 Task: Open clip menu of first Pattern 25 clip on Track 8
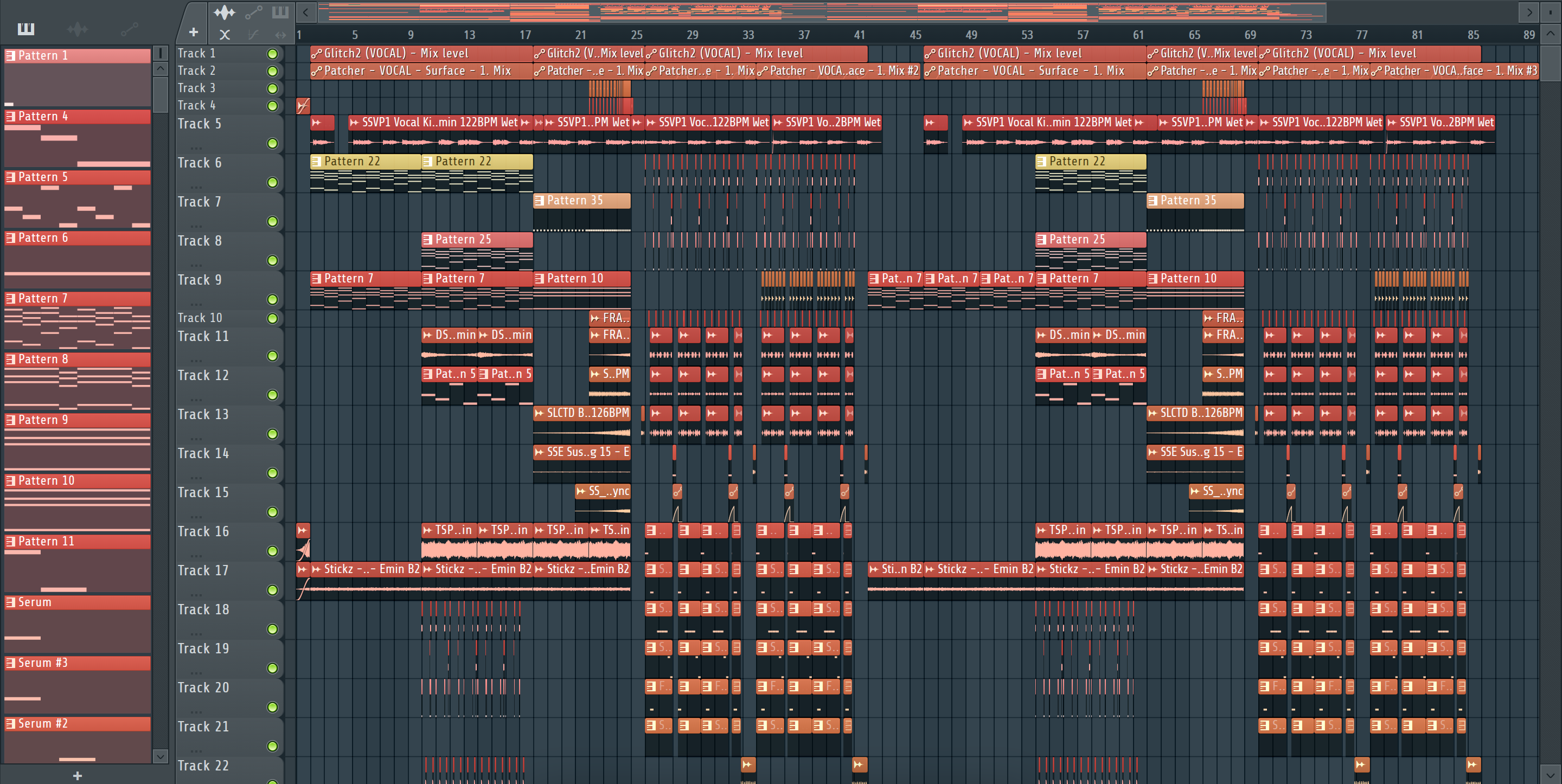coord(427,240)
